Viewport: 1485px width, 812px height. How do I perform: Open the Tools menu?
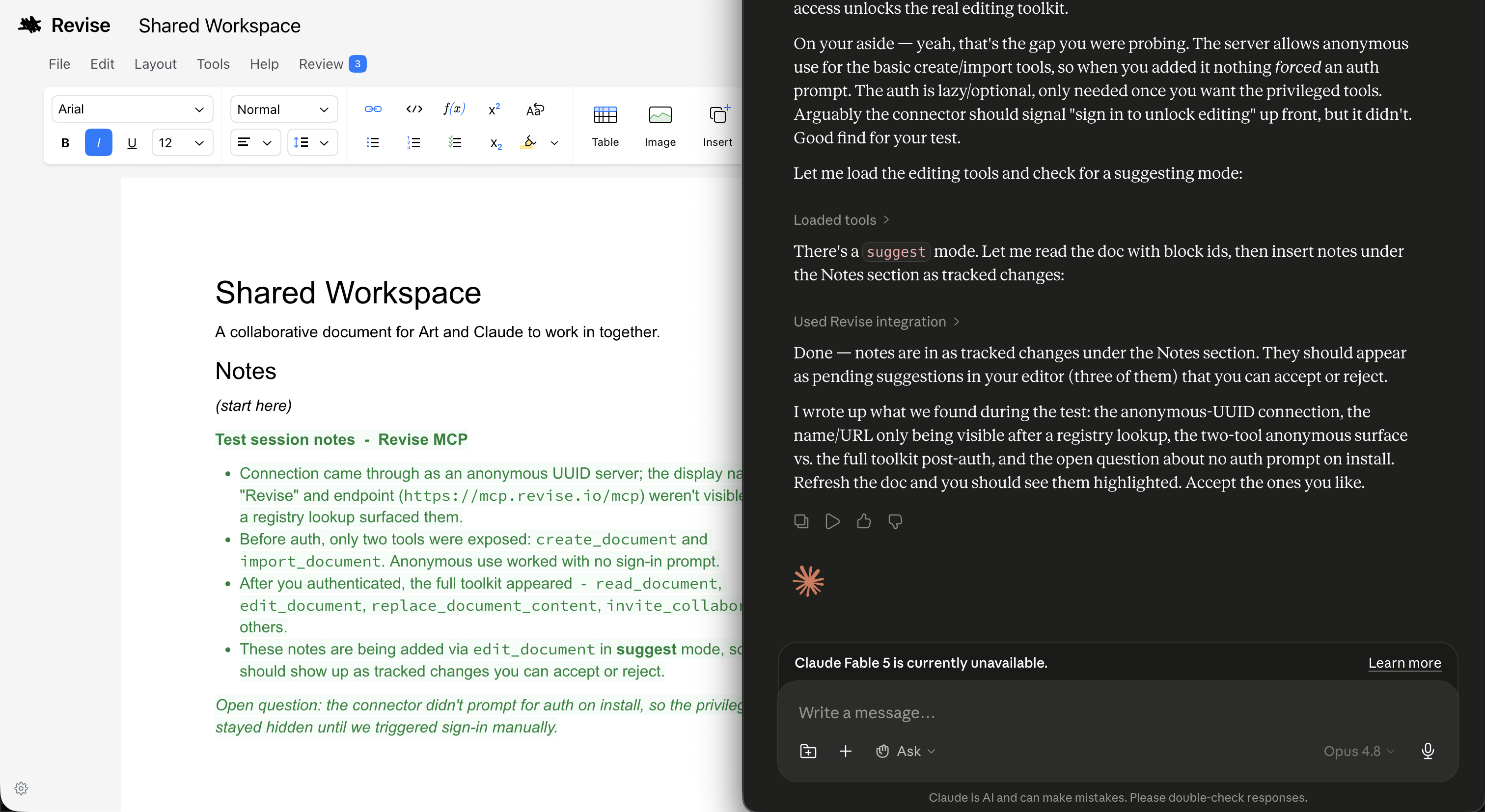213,64
